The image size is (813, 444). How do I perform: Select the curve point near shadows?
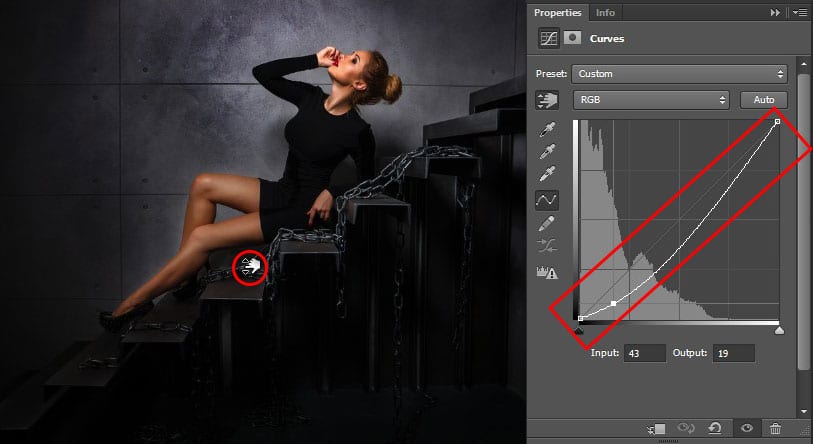click(614, 303)
